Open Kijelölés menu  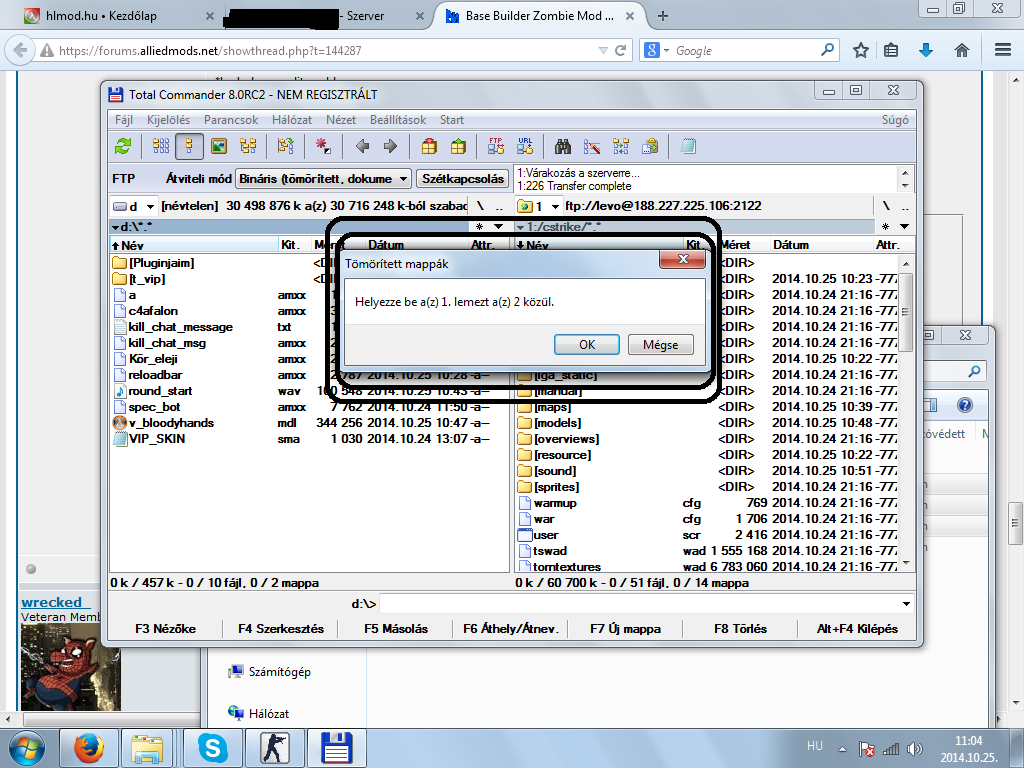coord(168,120)
